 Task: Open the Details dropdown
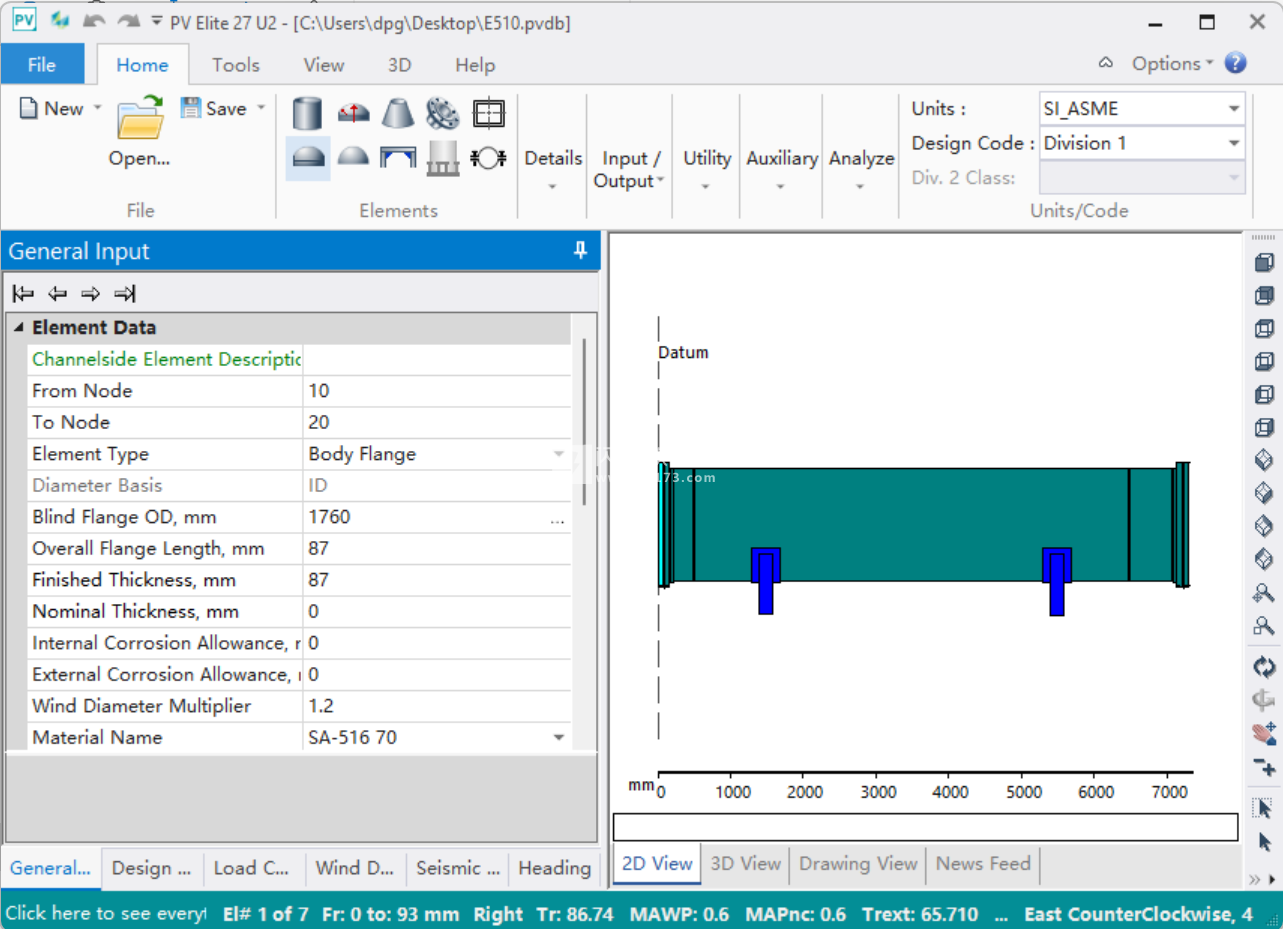(553, 169)
